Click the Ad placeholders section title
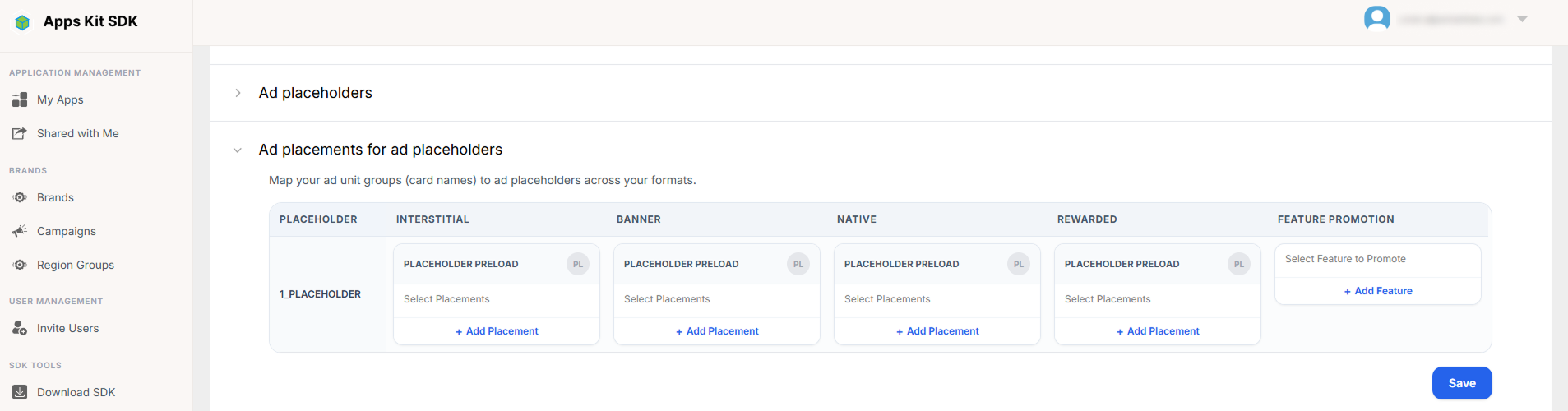1568x411 pixels. 315,93
